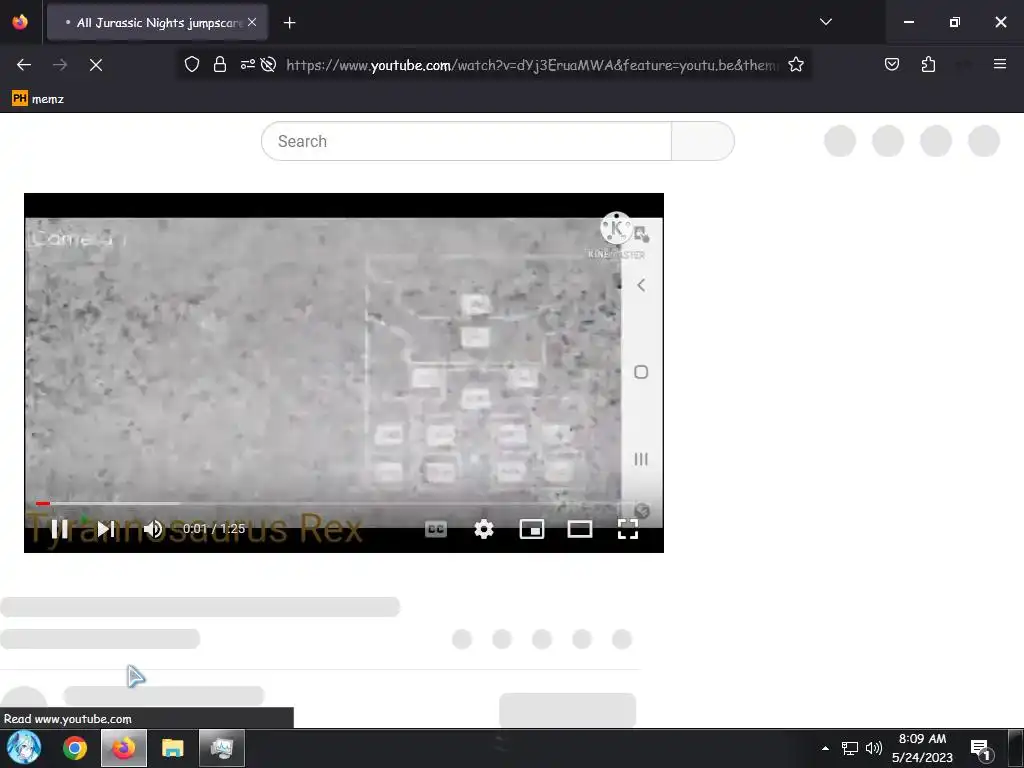Open the Firefox extensions menu

click(x=928, y=64)
